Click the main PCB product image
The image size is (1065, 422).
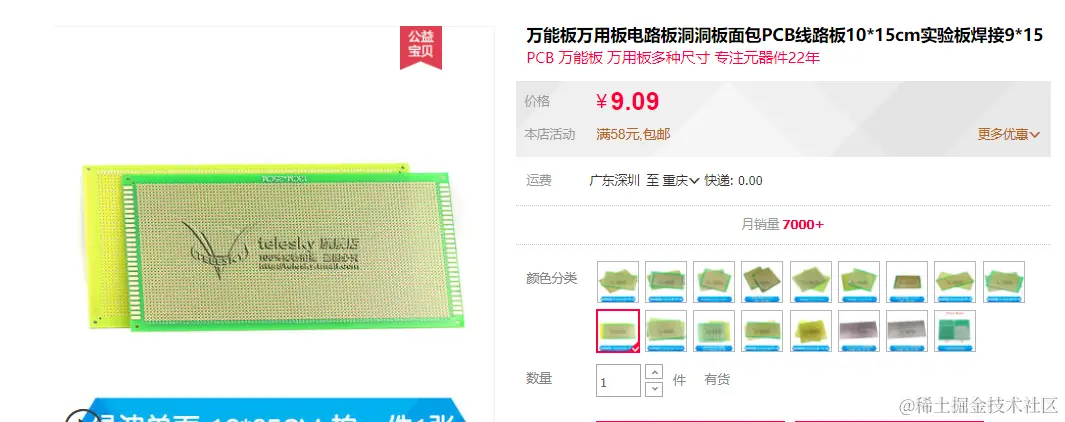click(x=274, y=245)
